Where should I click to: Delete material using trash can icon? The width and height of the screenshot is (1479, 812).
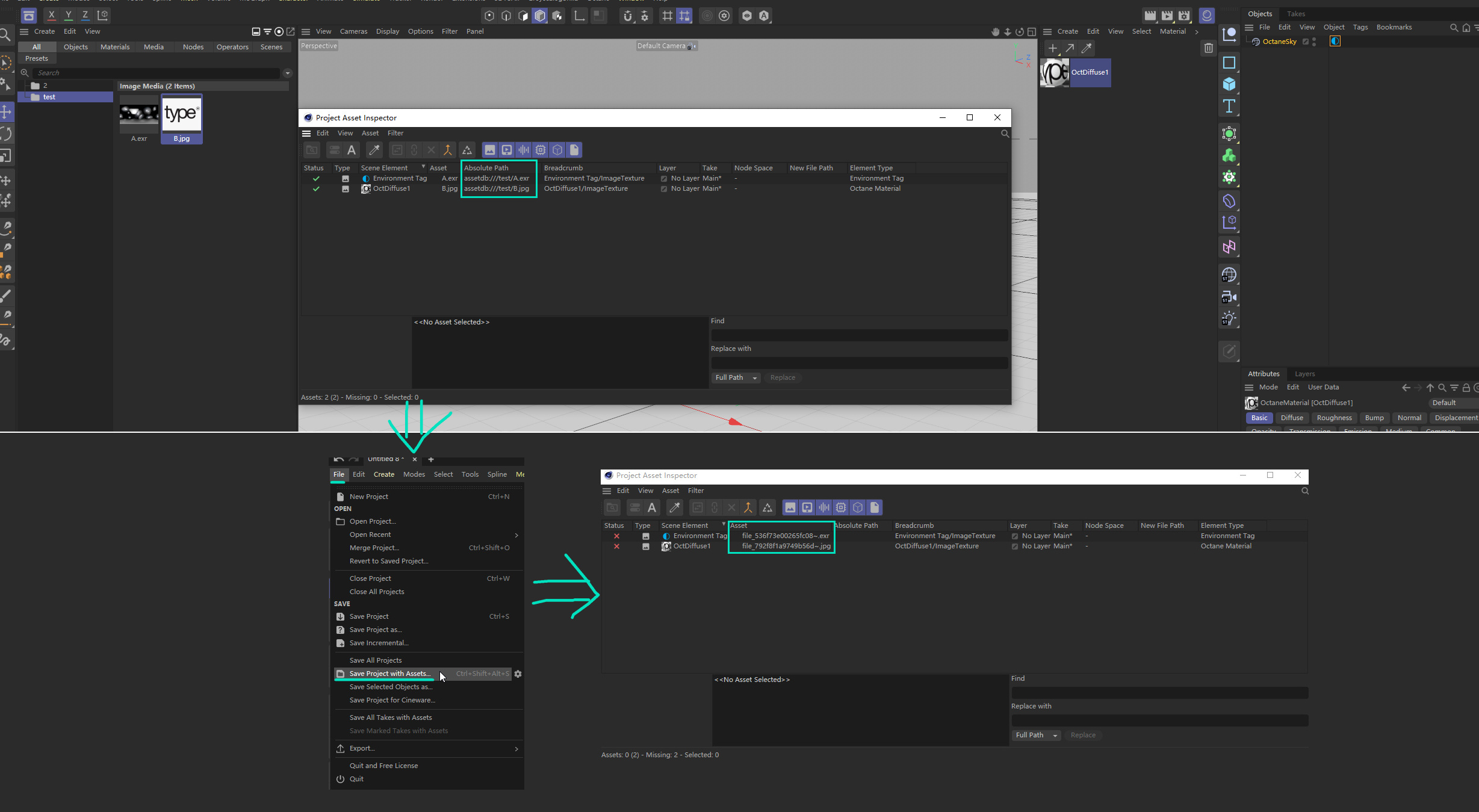point(1208,48)
